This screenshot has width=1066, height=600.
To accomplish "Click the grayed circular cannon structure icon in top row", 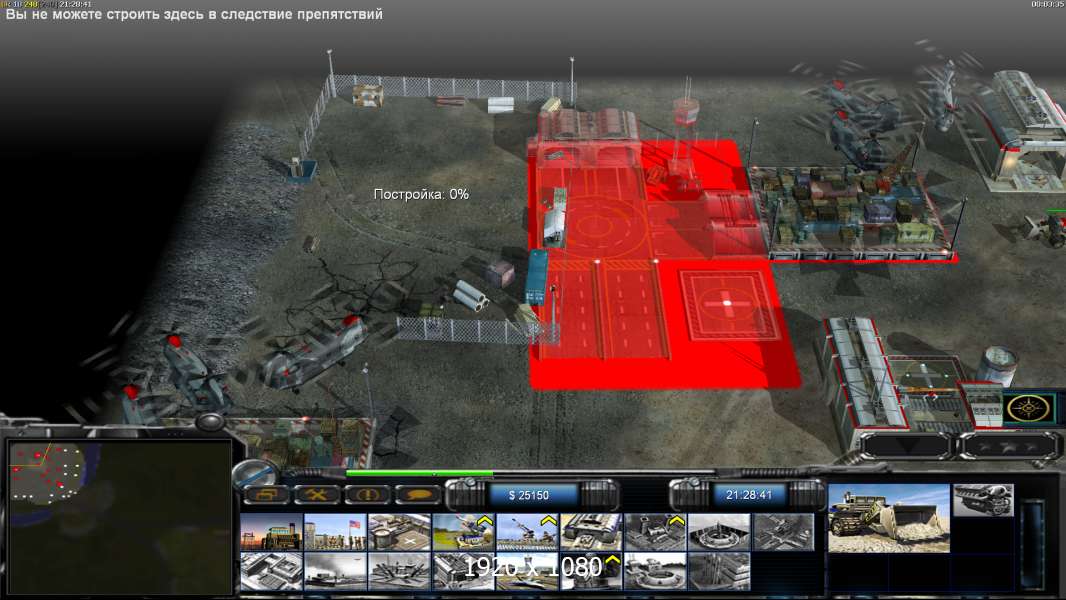I will [719, 532].
